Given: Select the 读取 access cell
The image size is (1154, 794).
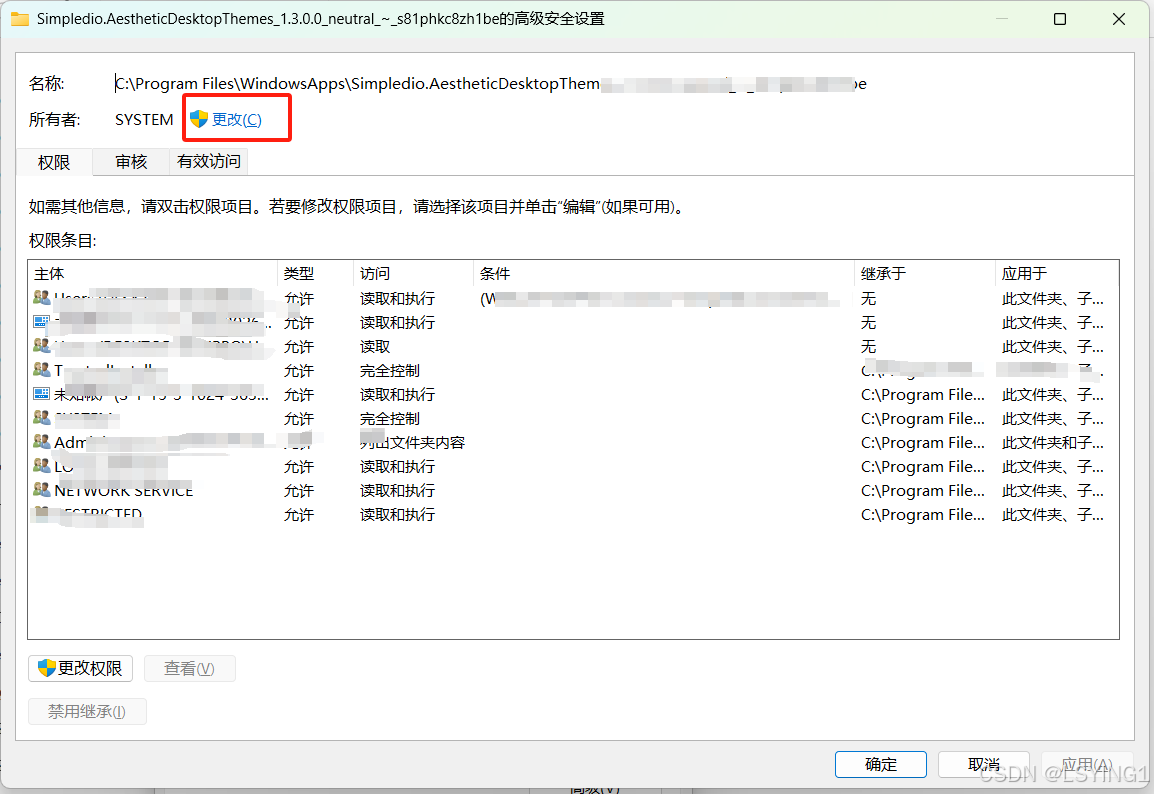Looking at the screenshot, I should click(375, 347).
